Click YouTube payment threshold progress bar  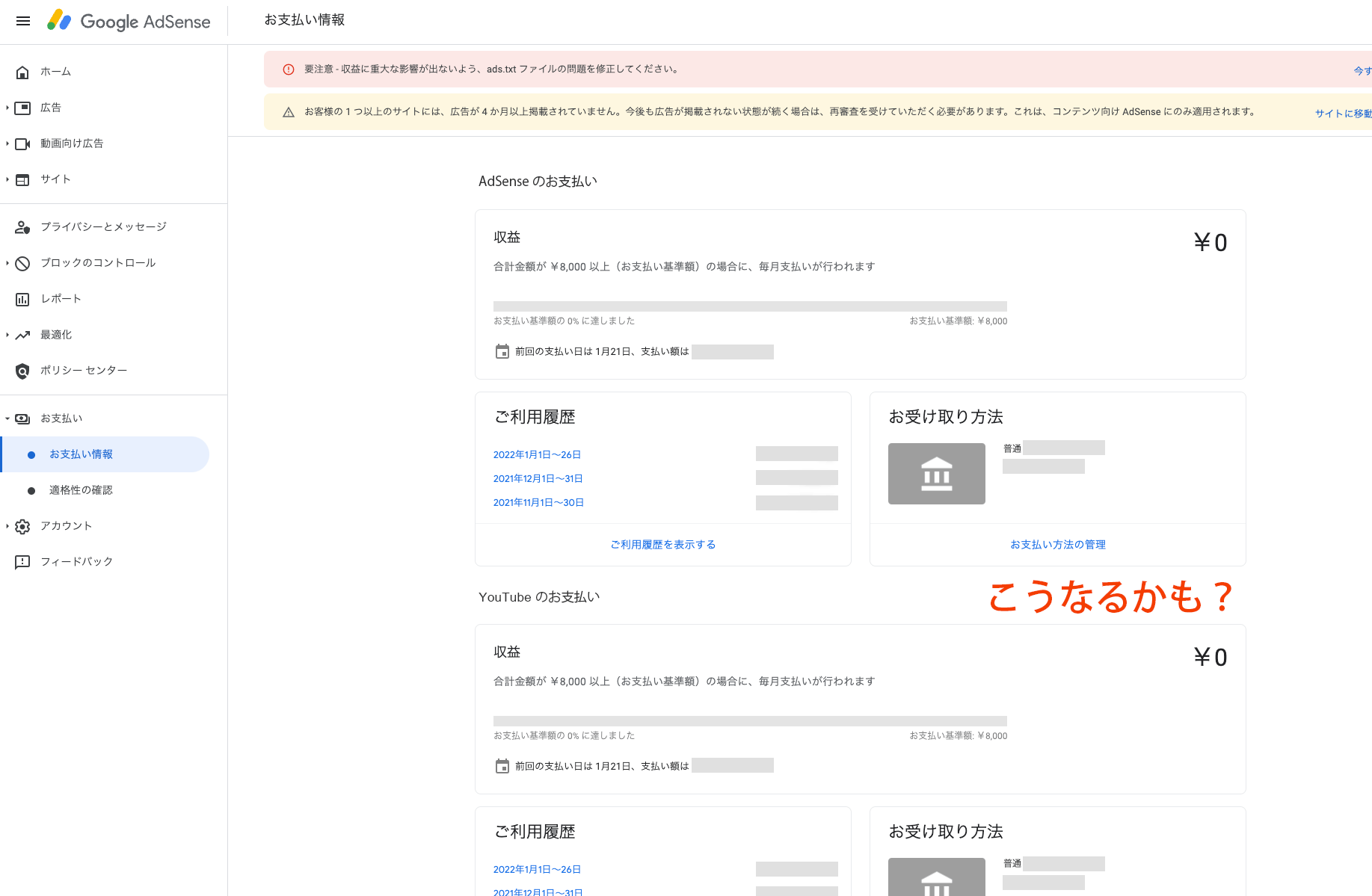point(750,721)
